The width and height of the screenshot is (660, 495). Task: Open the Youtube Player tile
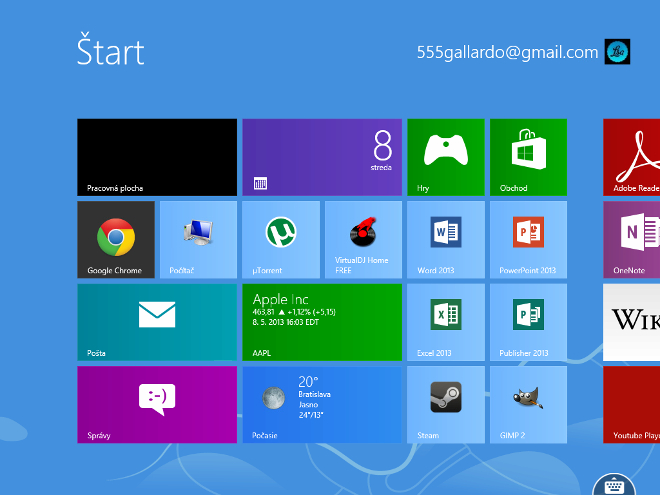[631, 405]
